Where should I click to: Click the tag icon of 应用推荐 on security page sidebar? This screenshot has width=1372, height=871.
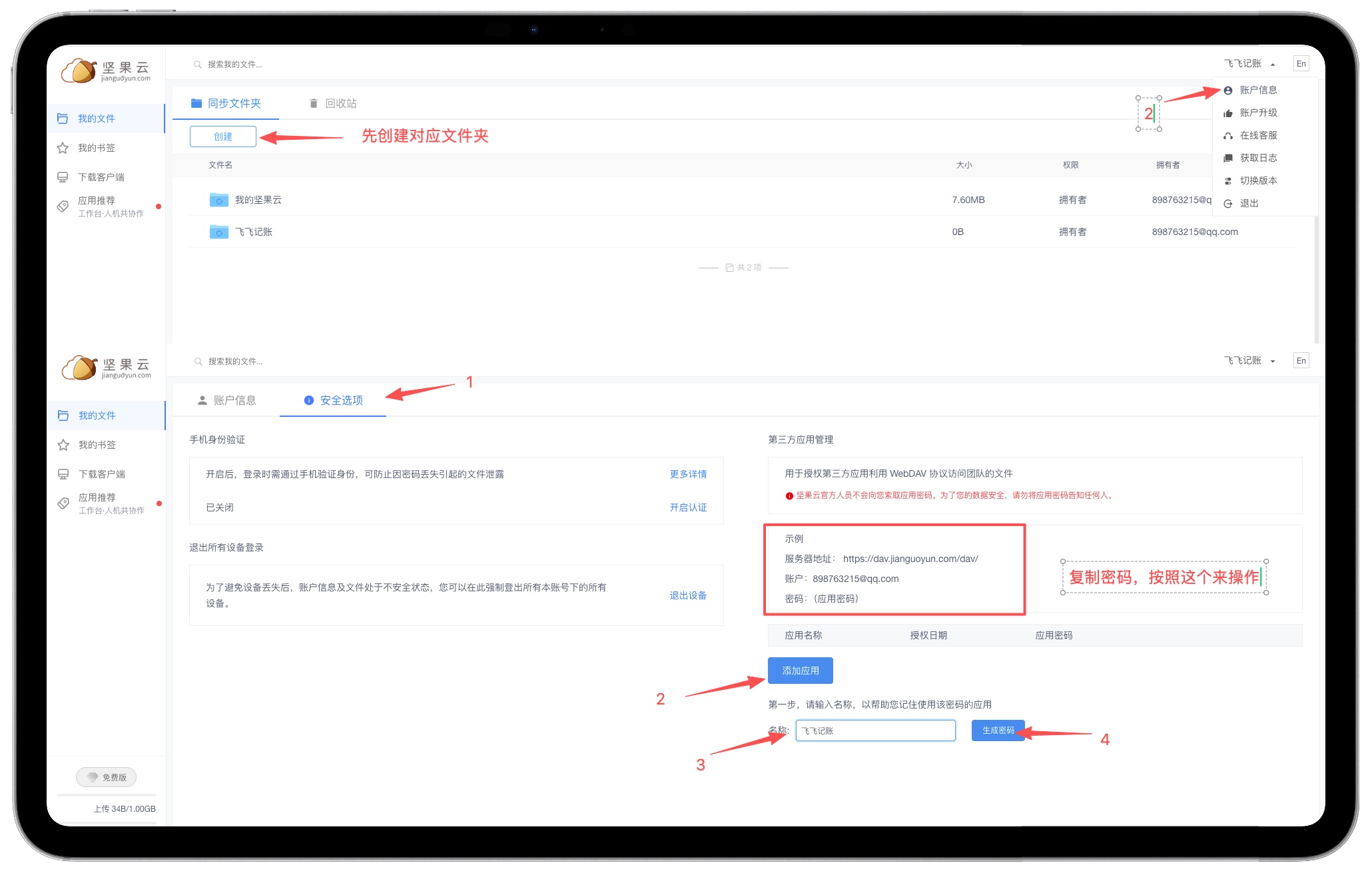pos(63,503)
